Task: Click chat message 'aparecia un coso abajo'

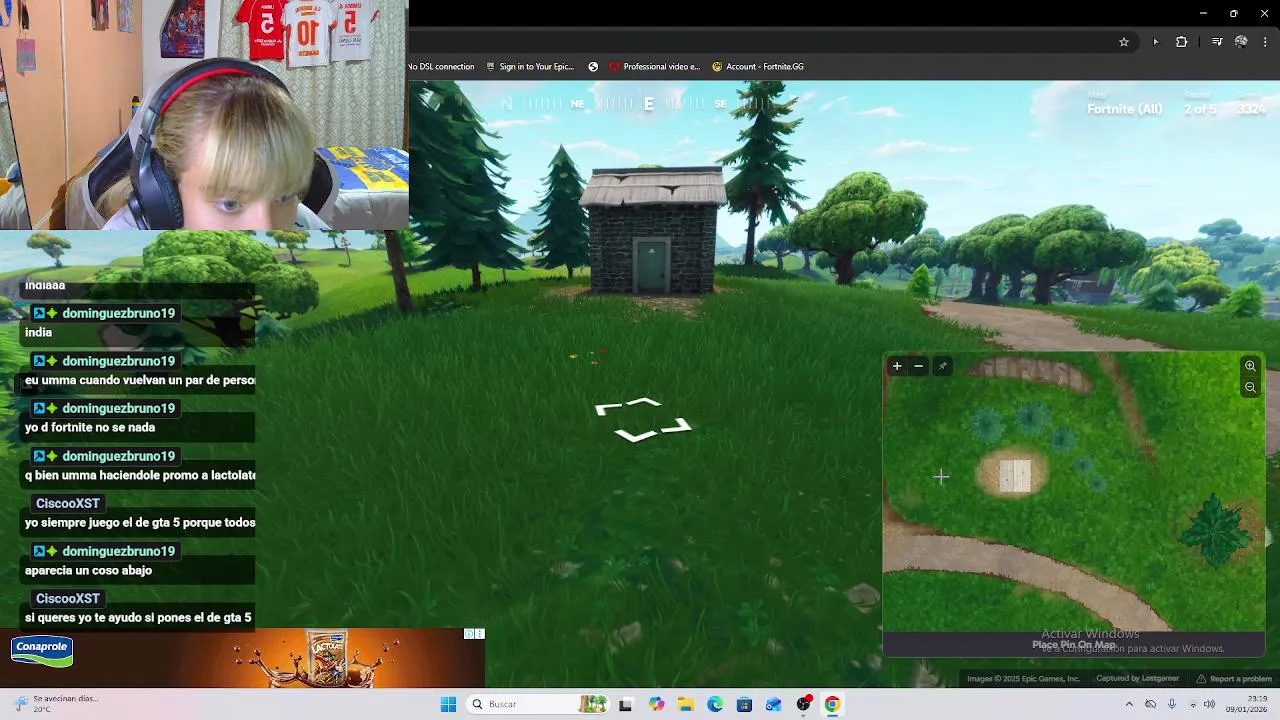Action: coord(88,570)
